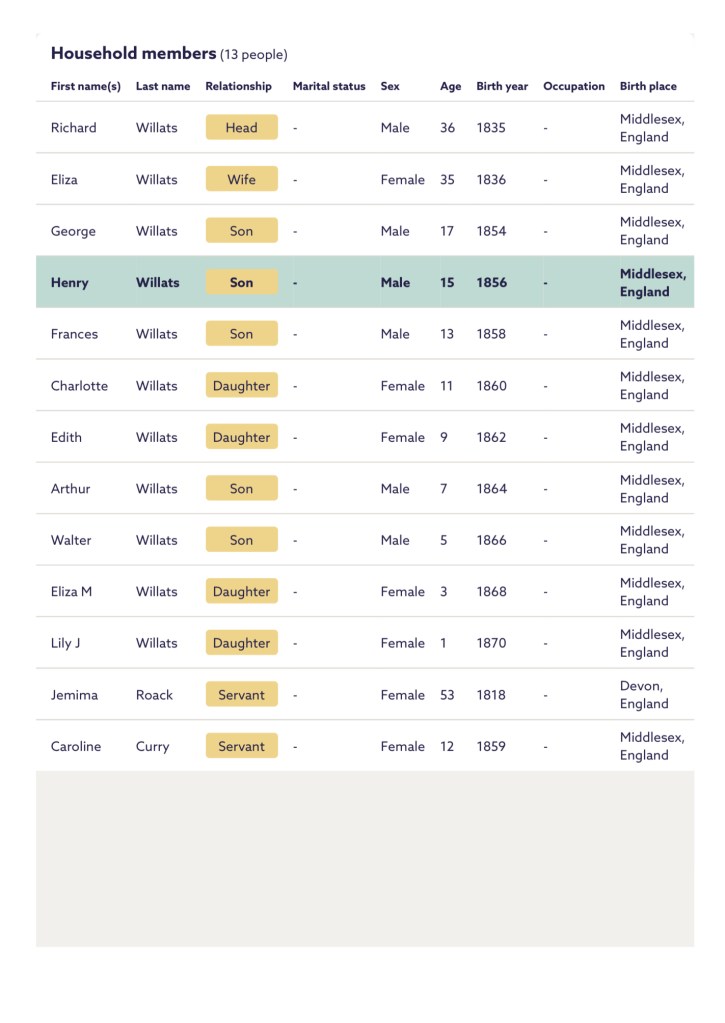Image resolution: width=725 pixels, height=1023 pixels.
Task: Click the Occupation column header
Action: (x=573, y=87)
